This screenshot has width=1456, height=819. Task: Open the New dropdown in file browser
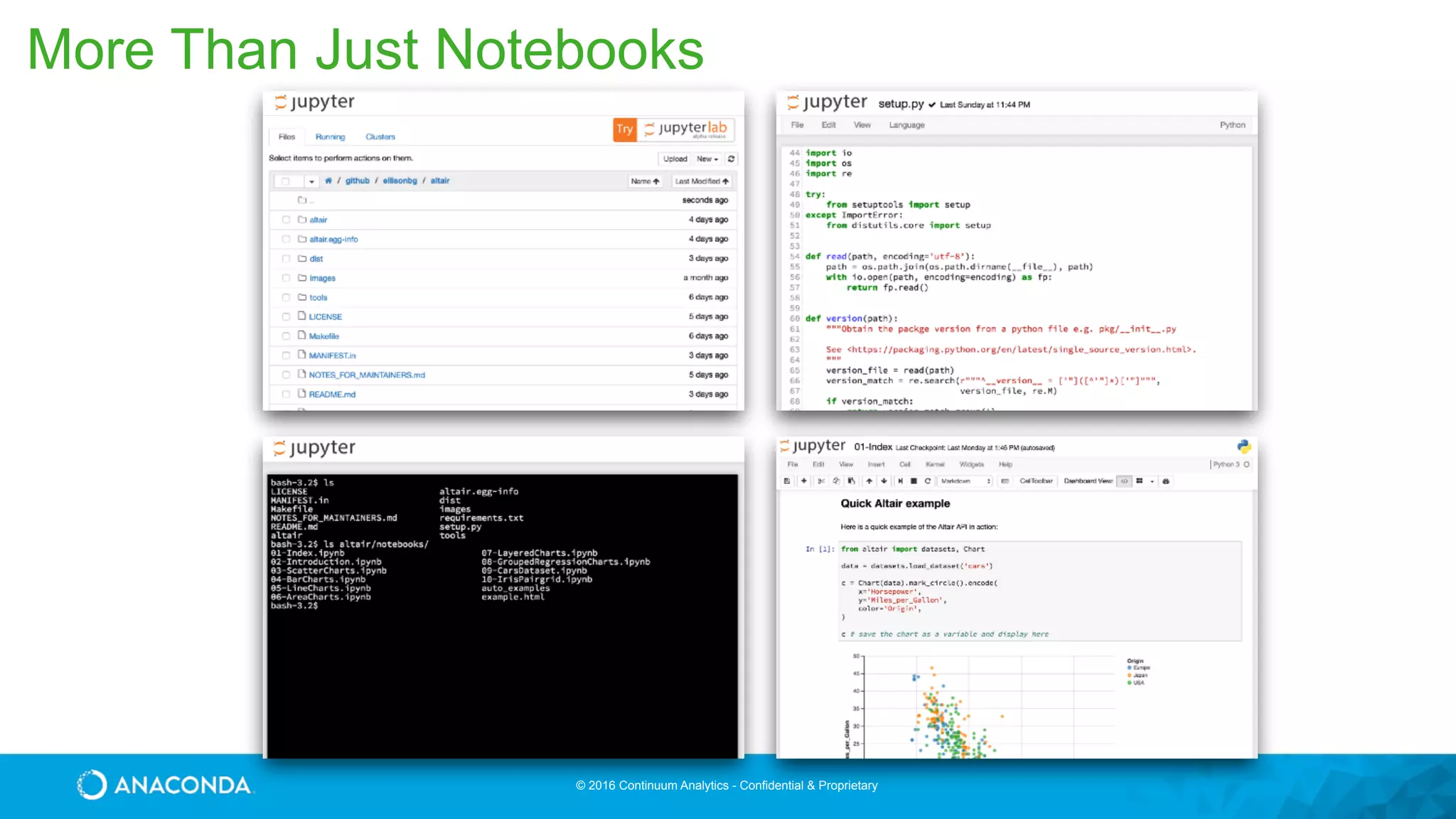point(707,159)
